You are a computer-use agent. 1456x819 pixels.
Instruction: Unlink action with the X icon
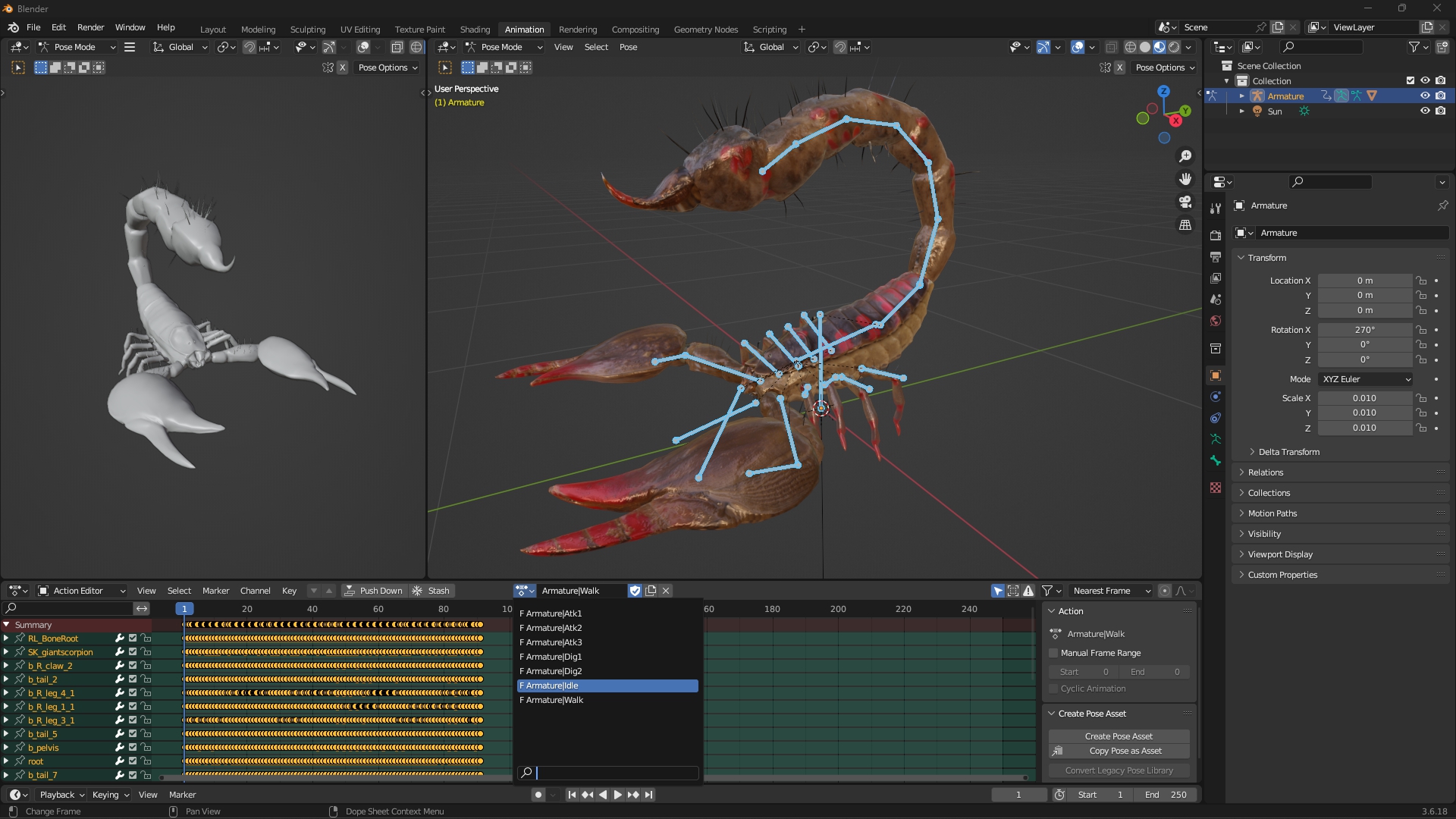click(666, 591)
